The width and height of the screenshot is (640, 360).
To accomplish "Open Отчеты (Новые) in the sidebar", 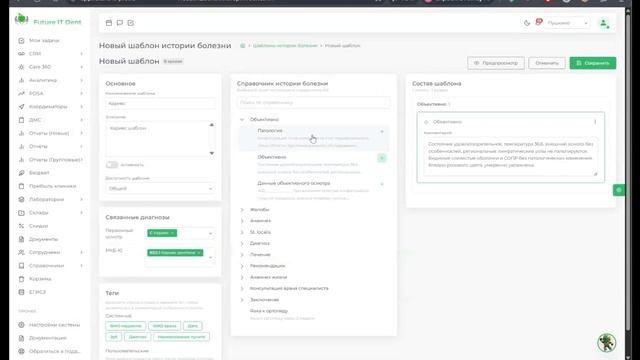I will click(49, 133).
